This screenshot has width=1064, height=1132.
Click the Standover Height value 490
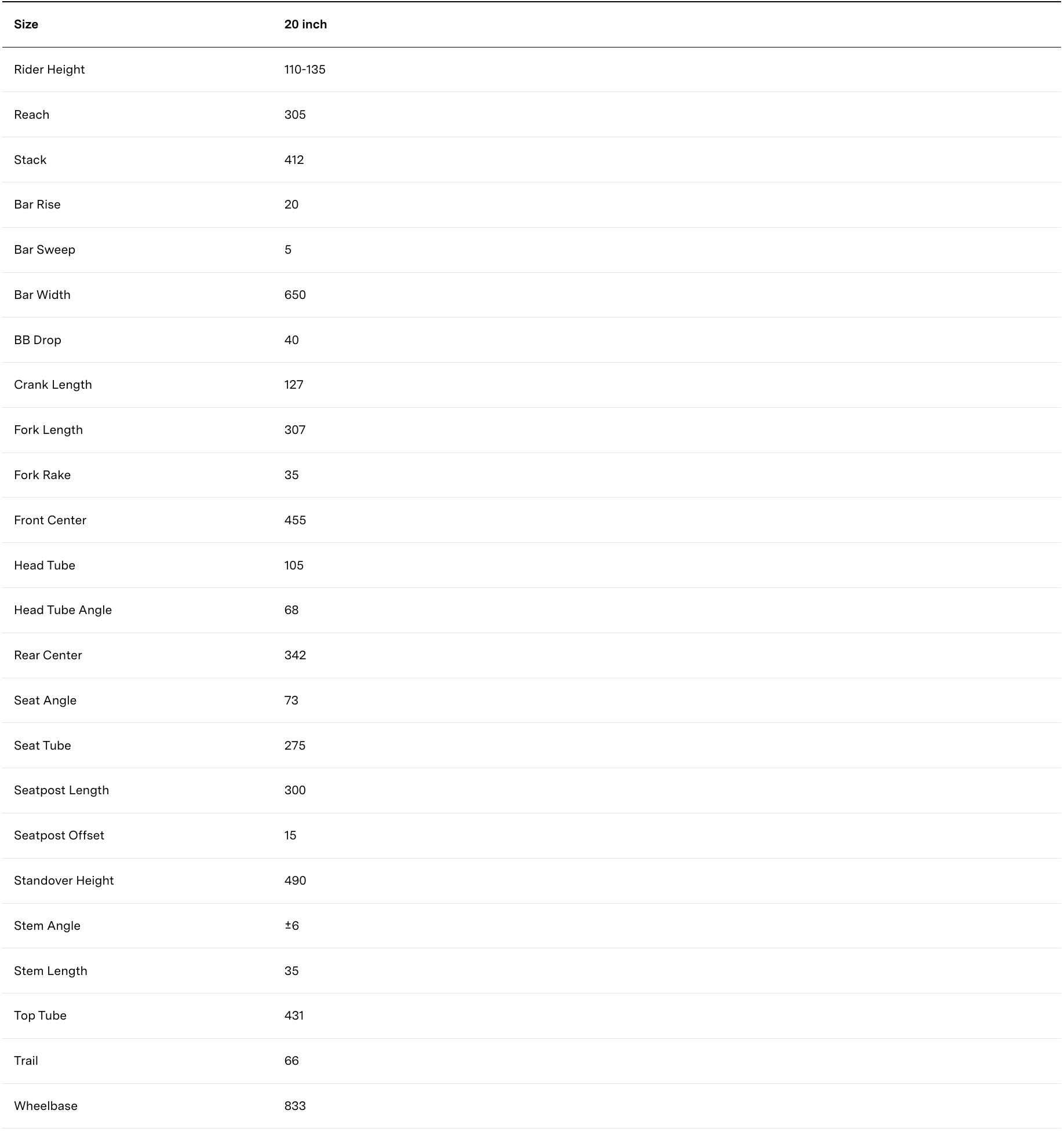(295, 881)
